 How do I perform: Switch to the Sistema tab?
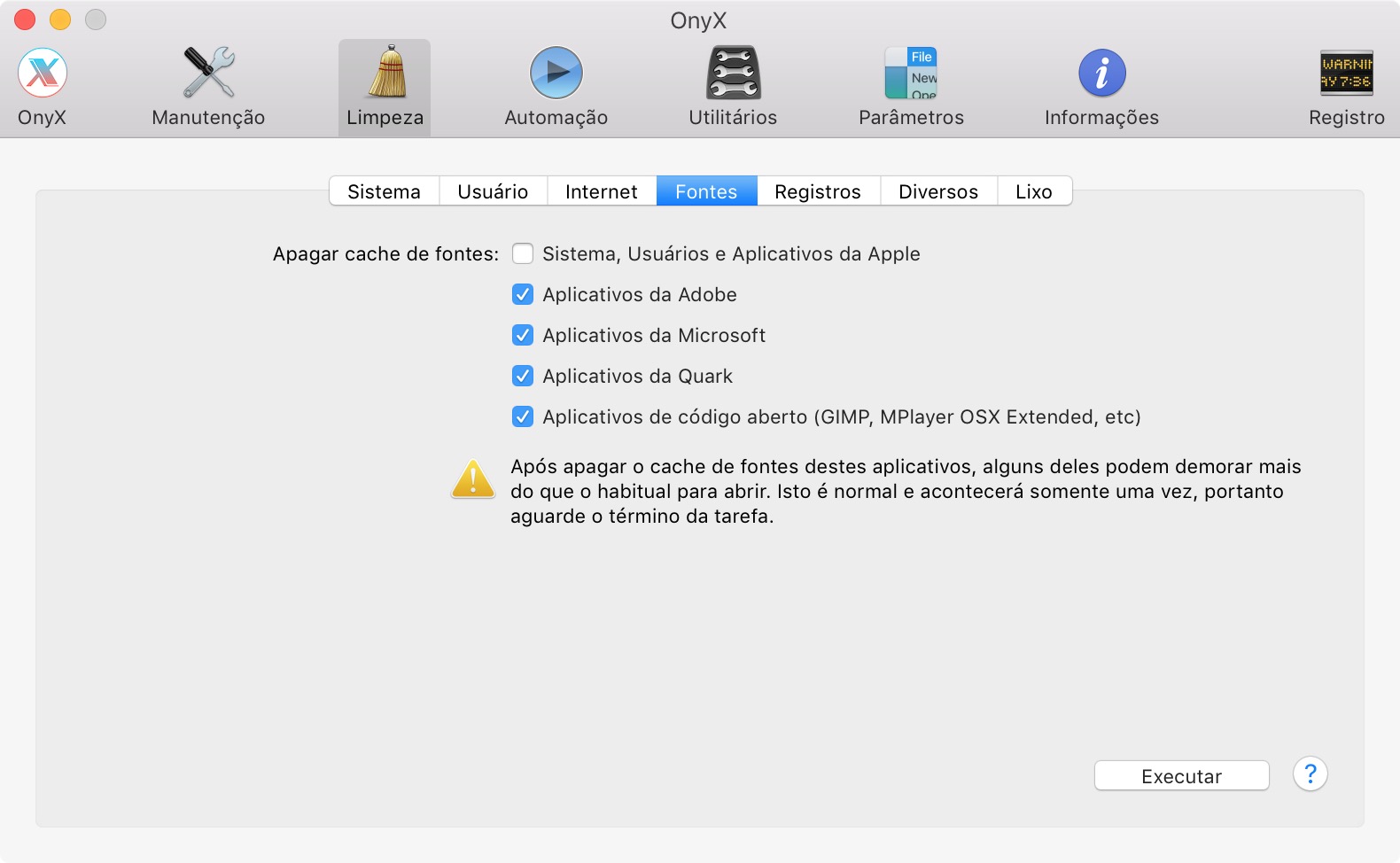384,191
